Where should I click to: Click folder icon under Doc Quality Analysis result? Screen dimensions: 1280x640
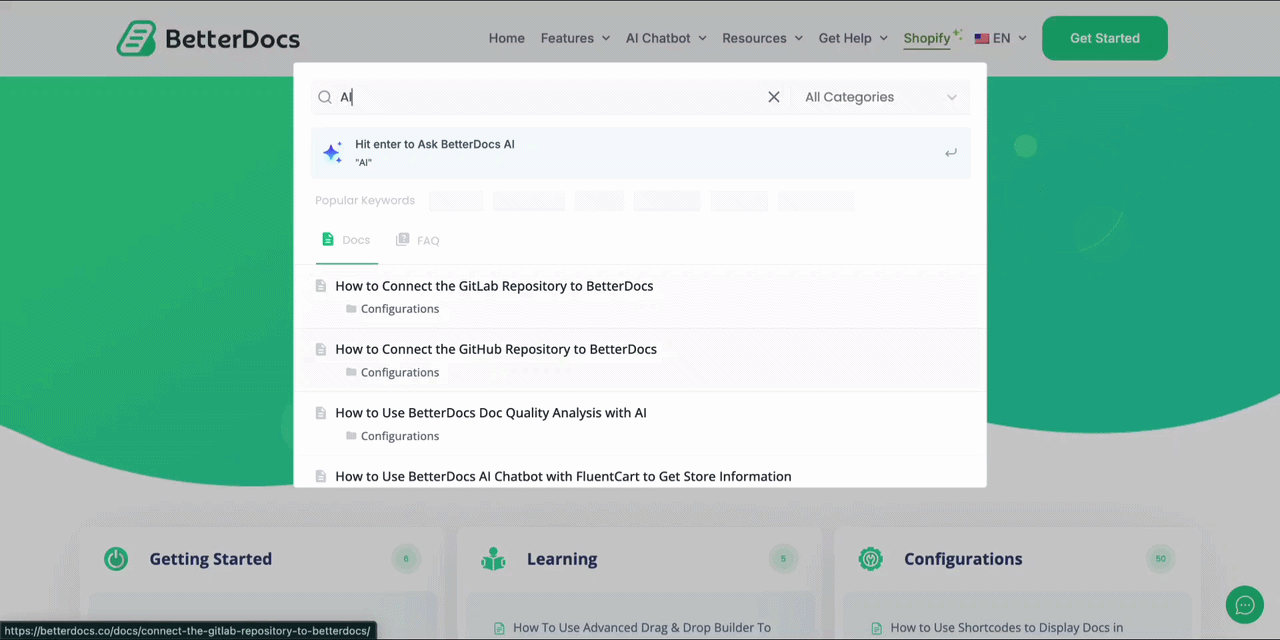[x=351, y=436]
